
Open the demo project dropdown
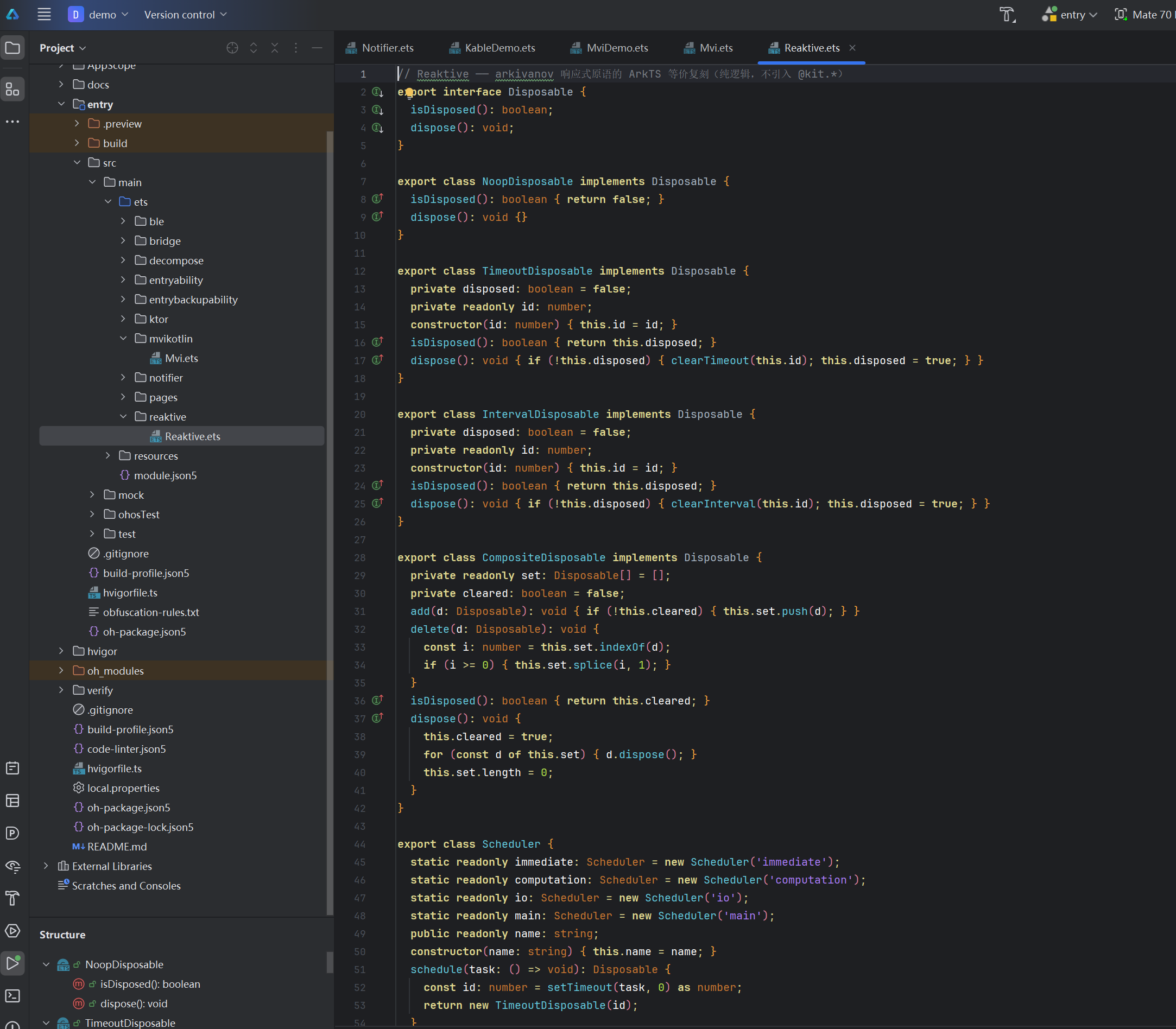tap(98, 14)
